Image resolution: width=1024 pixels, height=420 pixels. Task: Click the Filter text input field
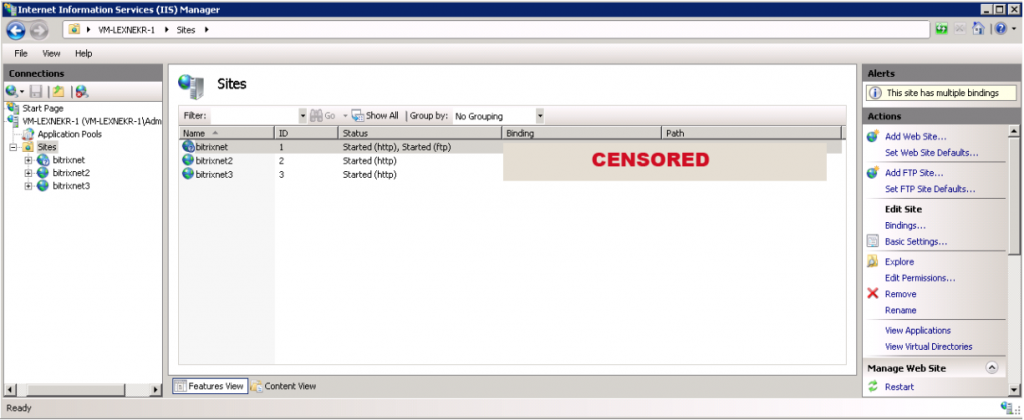click(x=254, y=116)
